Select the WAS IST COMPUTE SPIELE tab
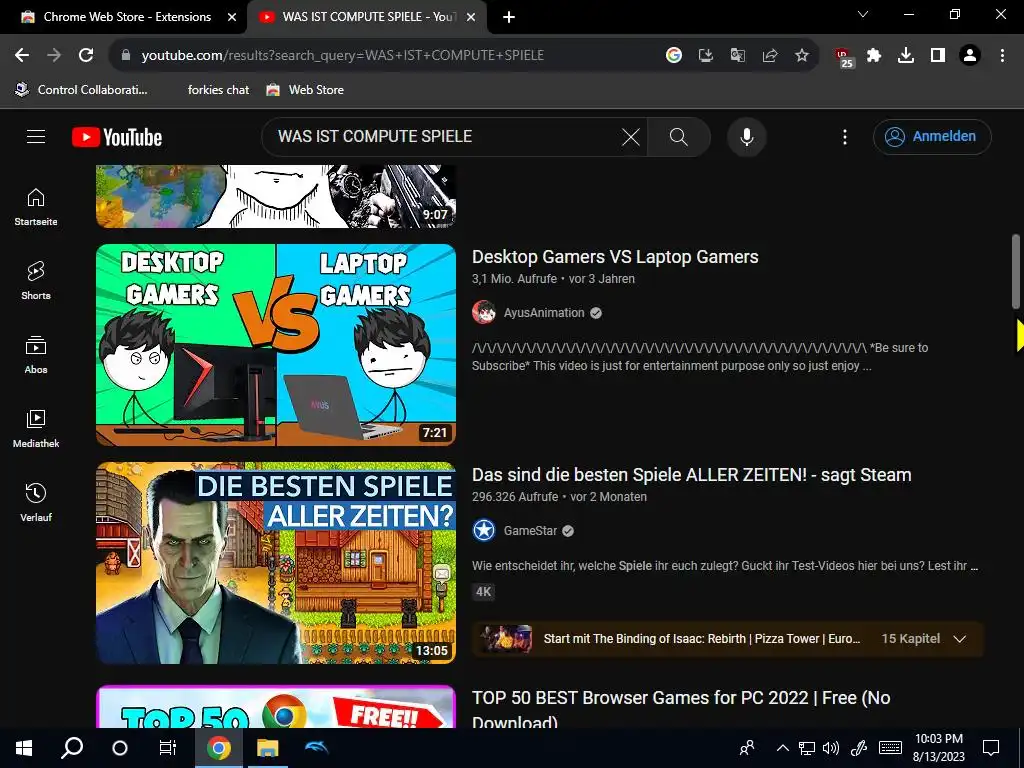The width and height of the screenshot is (1024, 768). (367, 17)
